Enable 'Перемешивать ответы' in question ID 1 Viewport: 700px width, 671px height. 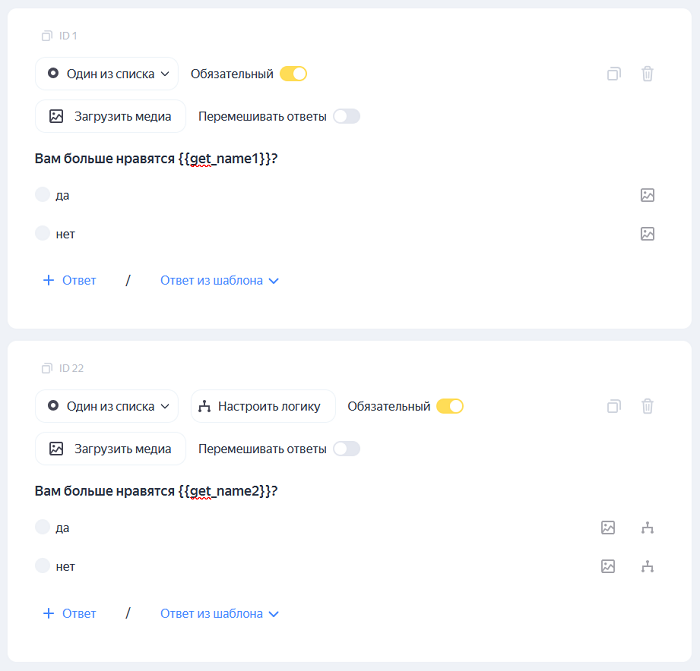point(346,116)
